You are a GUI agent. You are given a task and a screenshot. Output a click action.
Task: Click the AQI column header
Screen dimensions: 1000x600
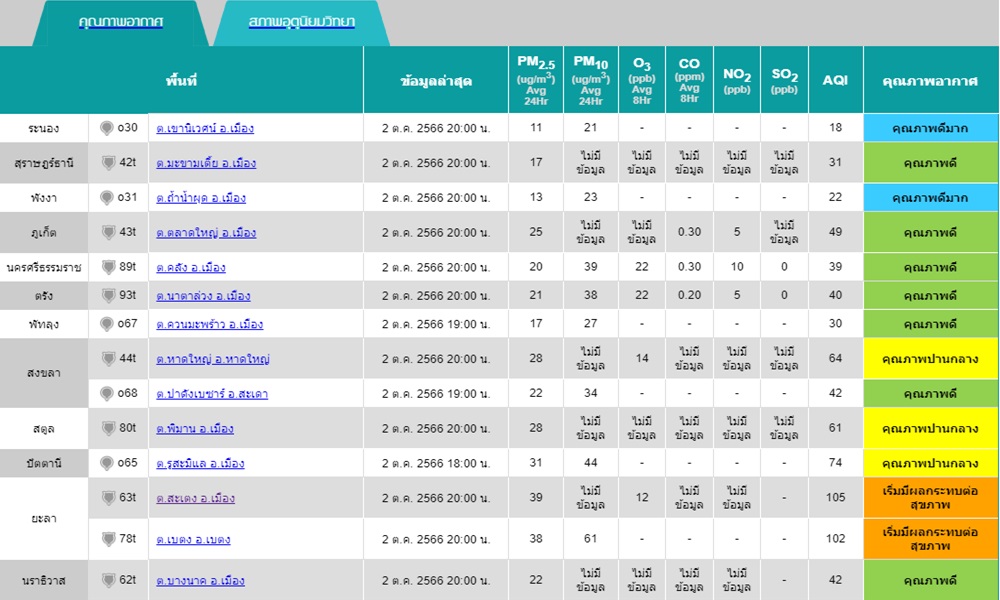coord(835,80)
